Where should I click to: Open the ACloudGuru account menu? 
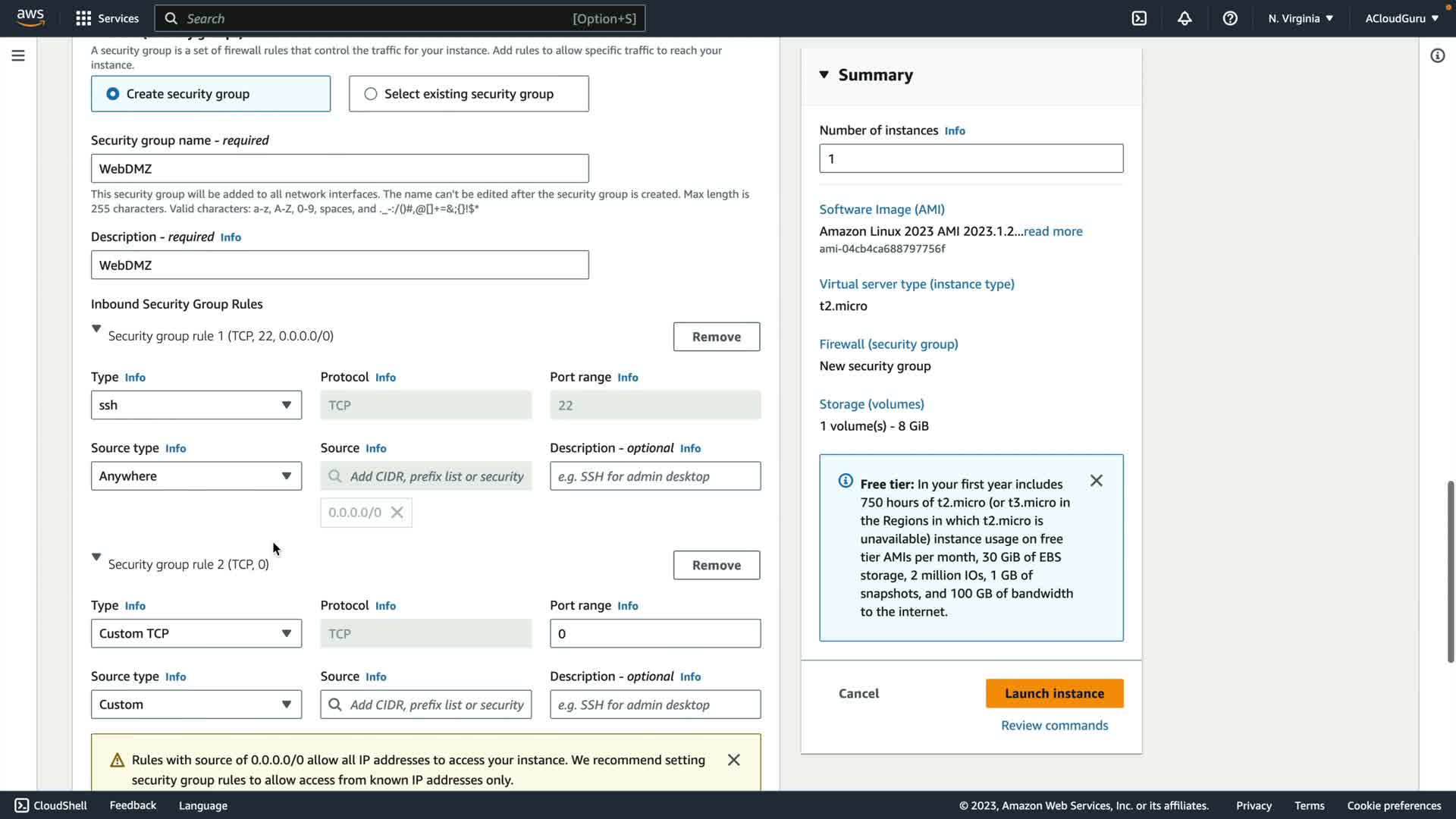tap(1401, 18)
